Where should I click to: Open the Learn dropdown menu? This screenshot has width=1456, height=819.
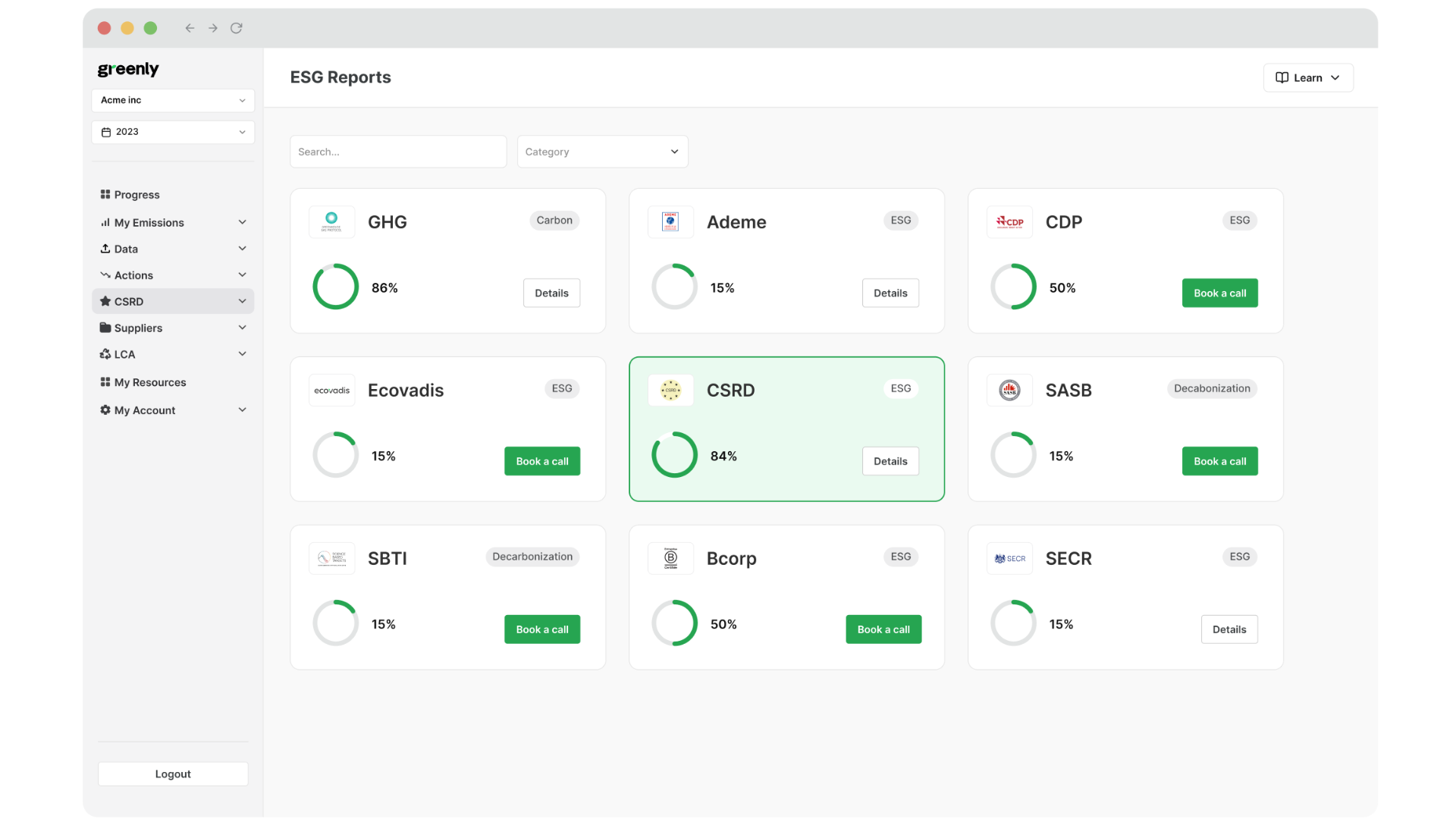1308,77
